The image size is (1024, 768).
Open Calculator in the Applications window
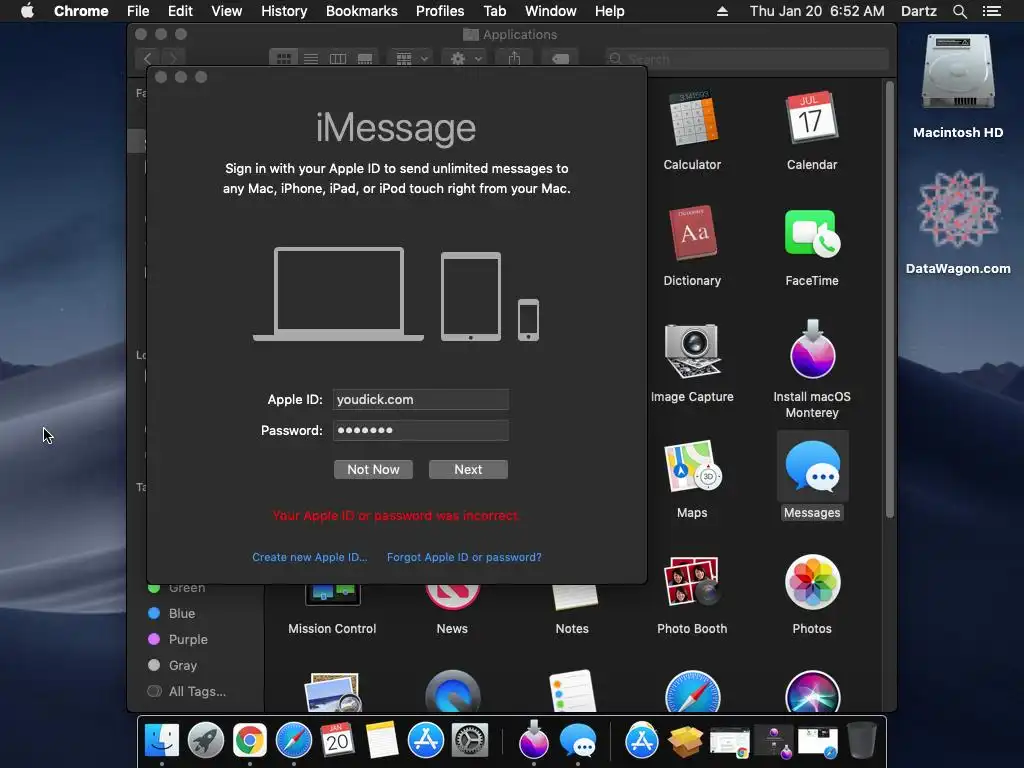[692, 119]
